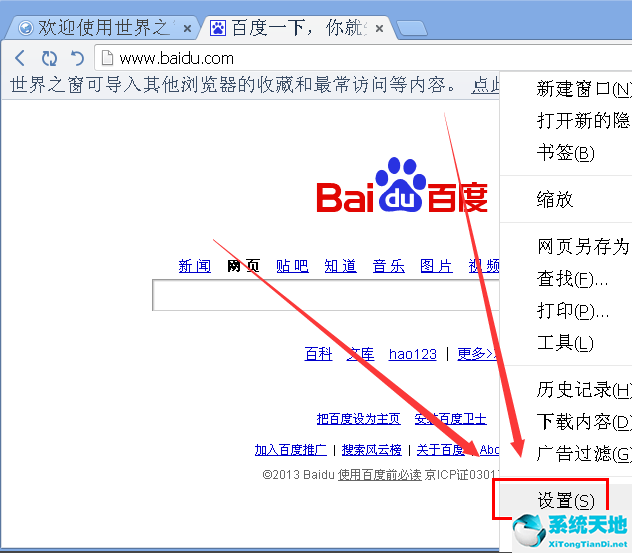Choose 查找(F)... in the menu
Screen dimensions: 632x553
coord(566,279)
